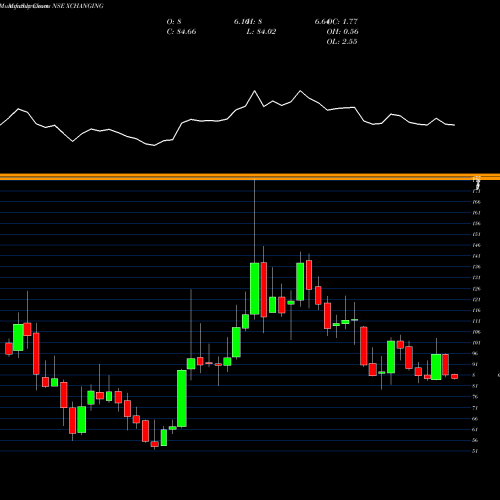
Task: Click the 81 price axis label
Action: pos(476,386)
